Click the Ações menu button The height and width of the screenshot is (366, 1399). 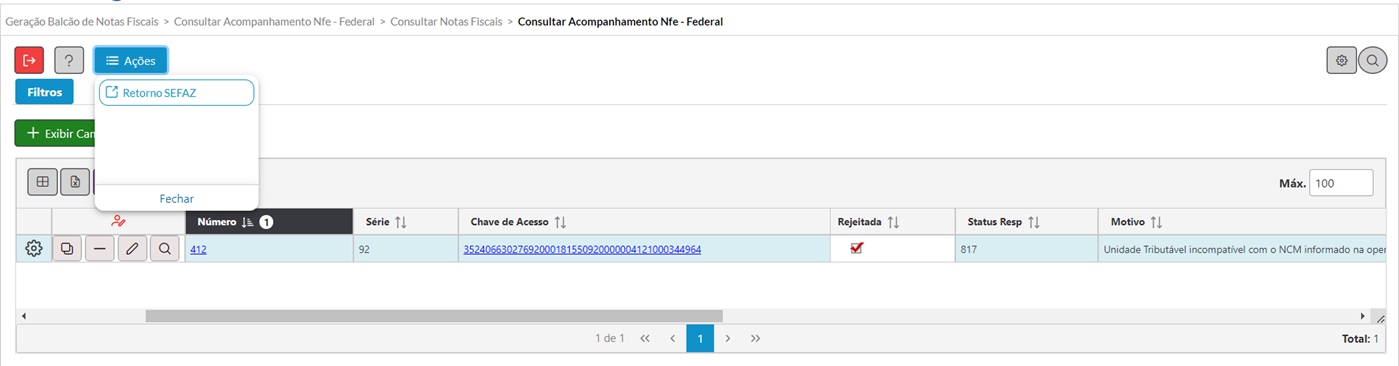point(131,61)
